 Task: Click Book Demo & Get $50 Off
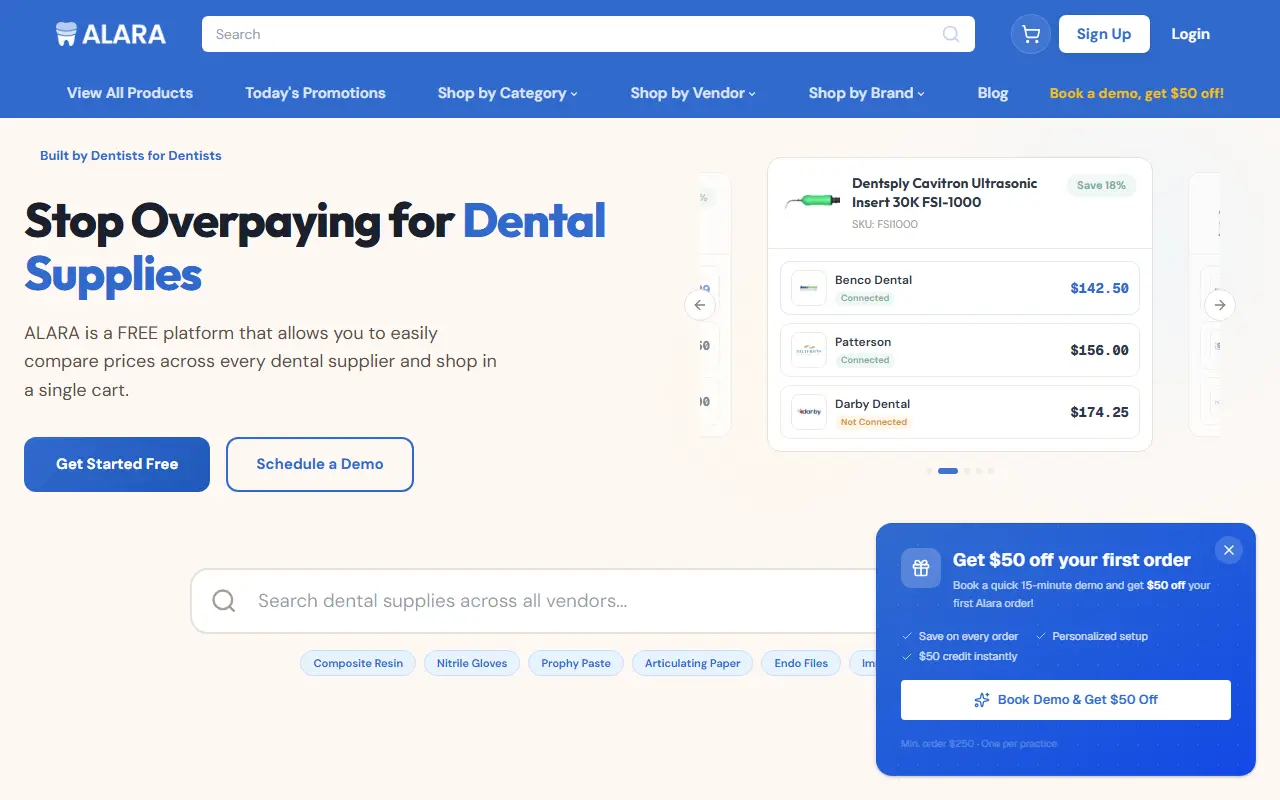[1066, 700]
